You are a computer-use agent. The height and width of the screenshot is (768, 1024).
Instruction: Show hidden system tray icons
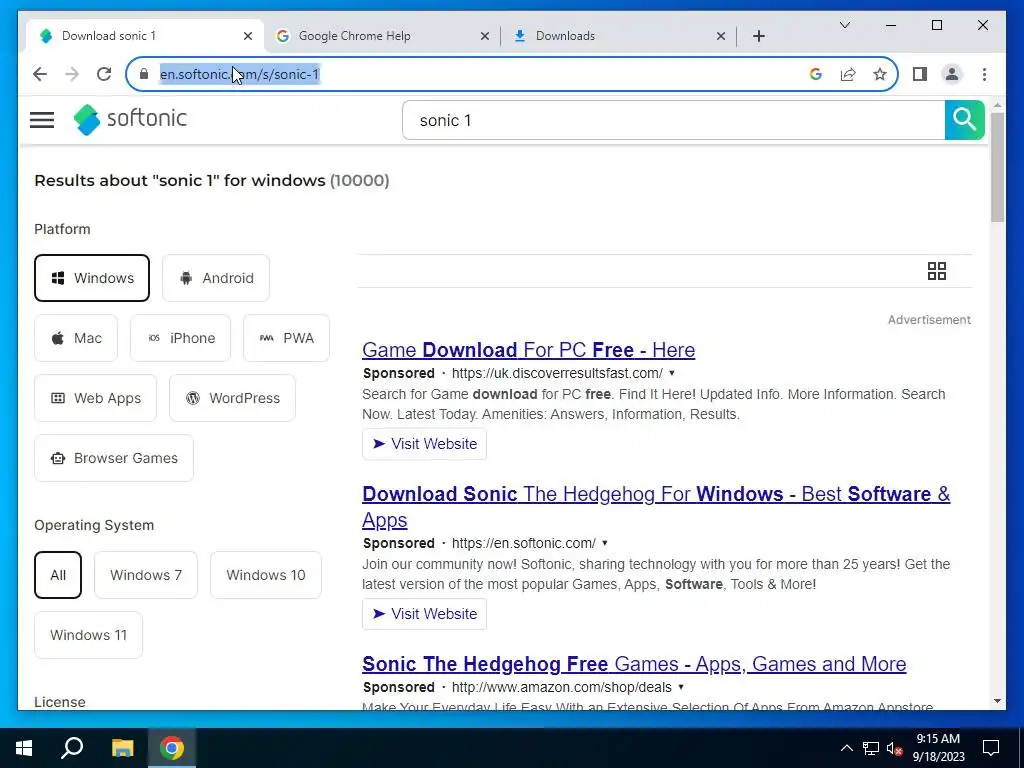(x=846, y=748)
